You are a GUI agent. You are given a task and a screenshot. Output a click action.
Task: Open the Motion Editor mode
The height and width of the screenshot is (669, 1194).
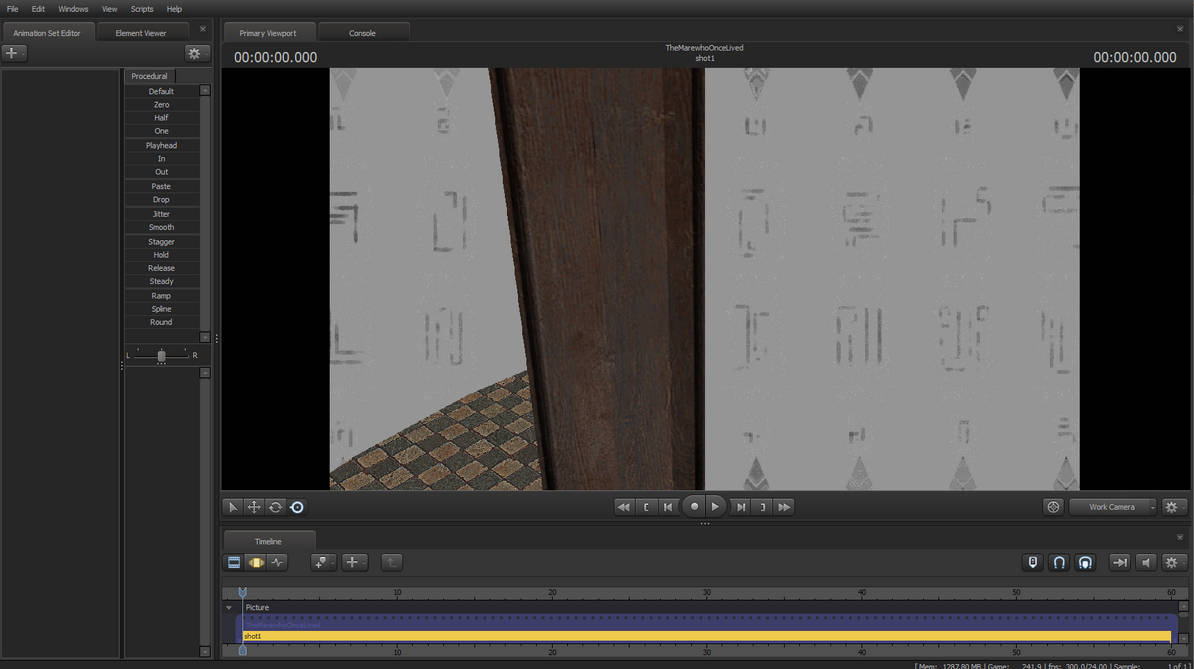256,563
